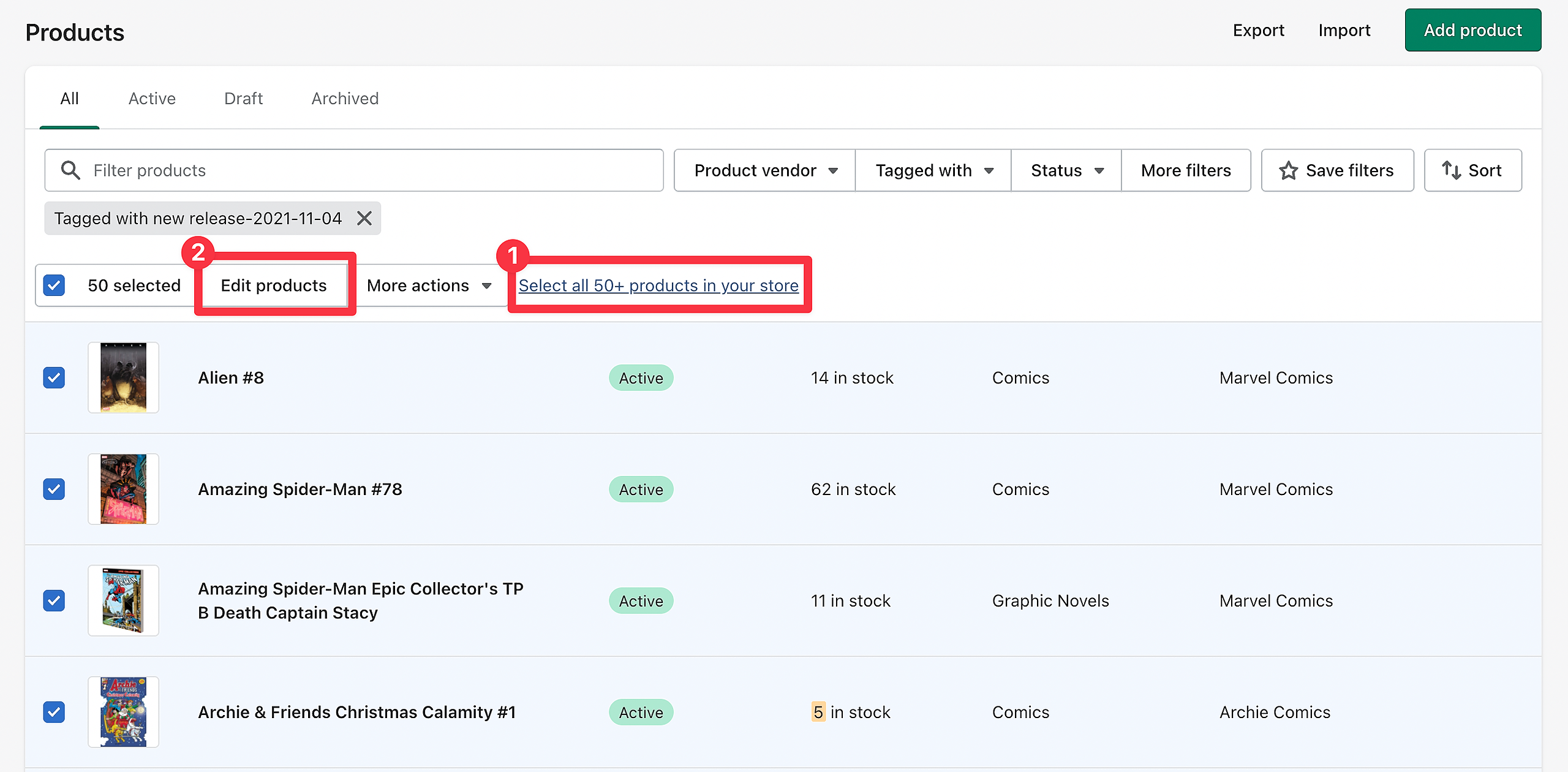Toggle the 50 selected master checkbox
Image resolution: width=1568 pixels, height=772 pixels.
[55, 286]
